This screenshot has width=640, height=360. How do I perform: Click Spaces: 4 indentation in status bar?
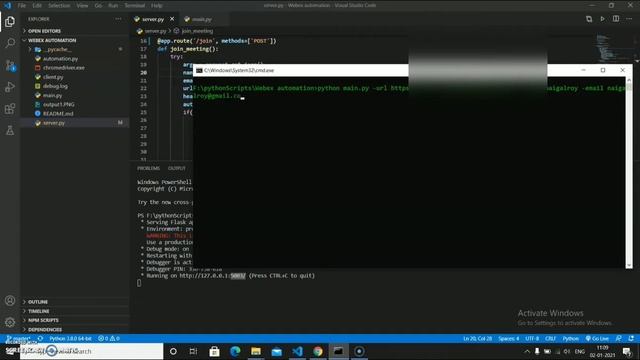(x=509, y=338)
